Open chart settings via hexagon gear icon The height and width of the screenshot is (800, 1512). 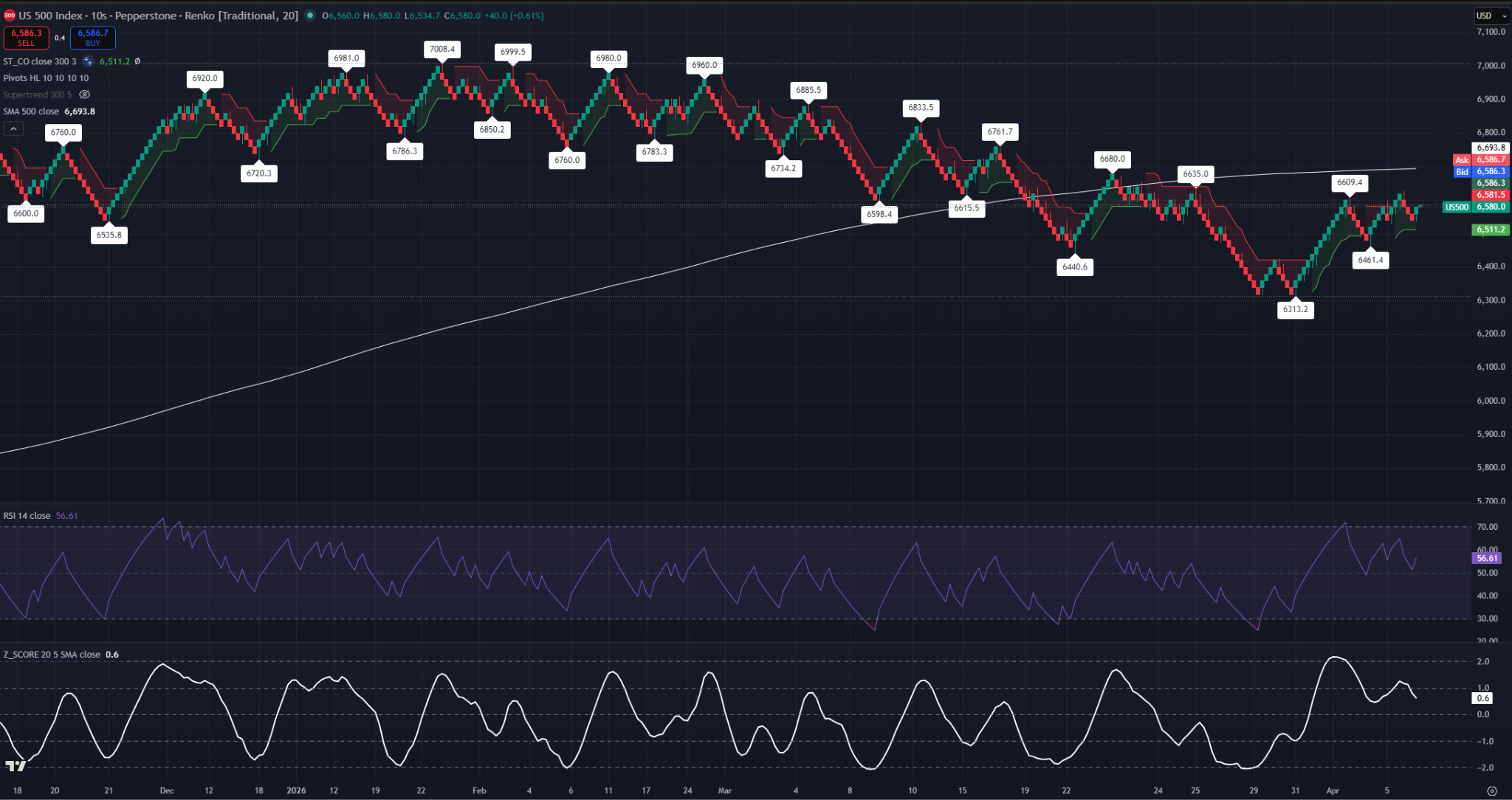(1491, 790)
